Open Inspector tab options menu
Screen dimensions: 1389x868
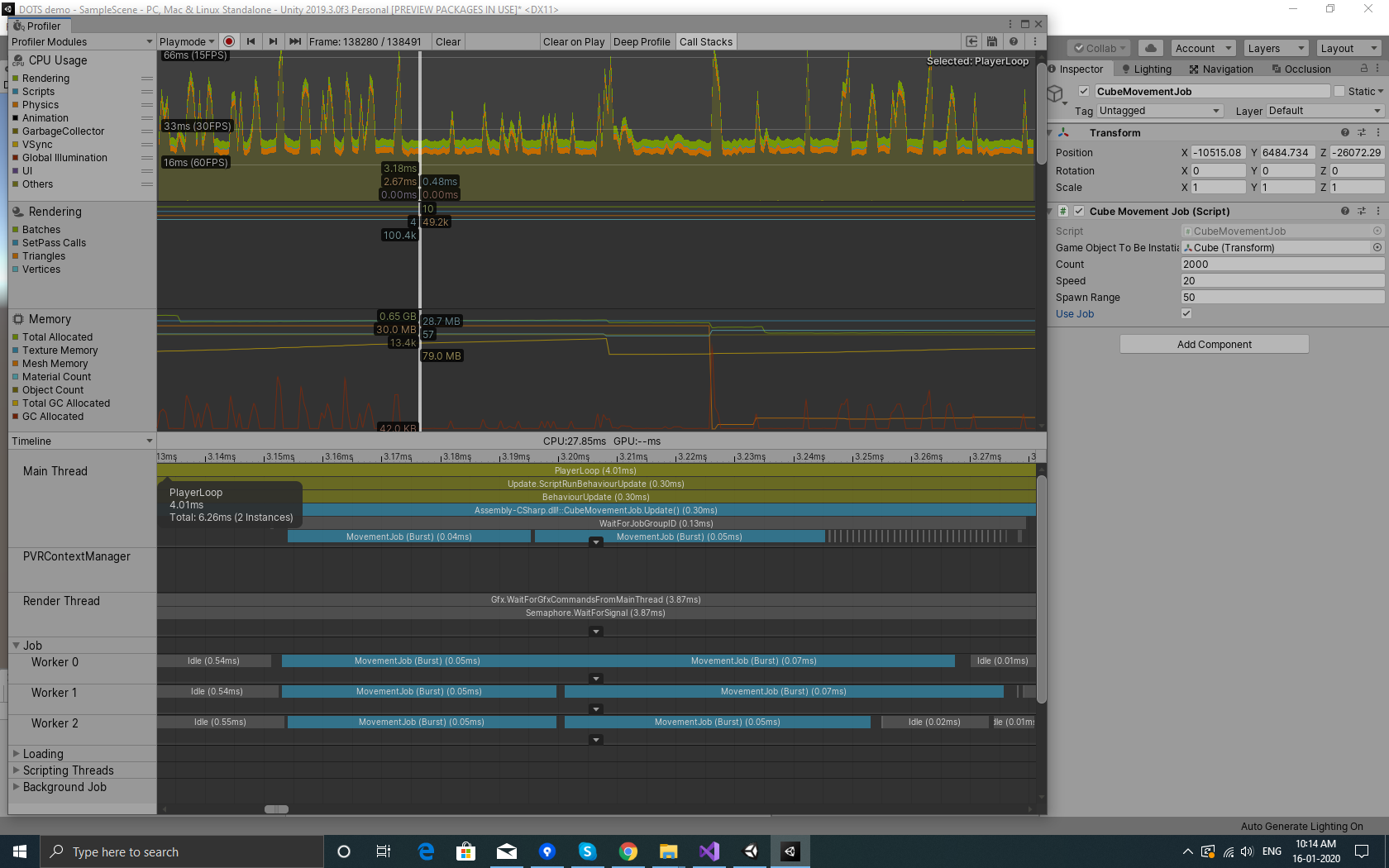click(1378, 69)
